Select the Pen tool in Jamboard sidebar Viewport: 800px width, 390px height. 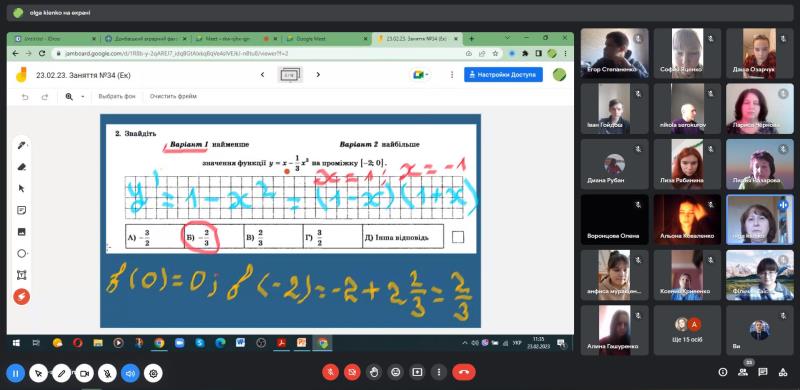click(21, 145)
